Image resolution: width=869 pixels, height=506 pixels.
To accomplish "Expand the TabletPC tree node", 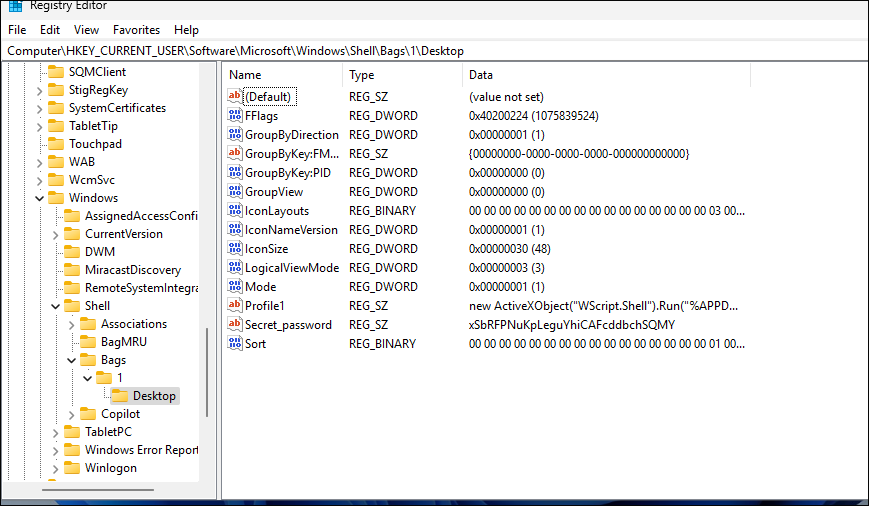I will (x=55, y=433).
